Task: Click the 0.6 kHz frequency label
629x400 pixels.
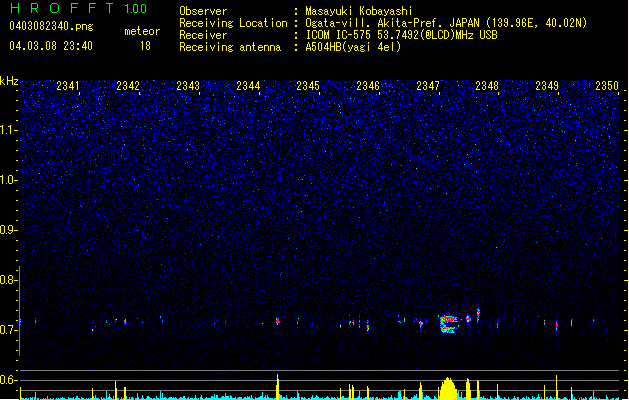Action: (9, 380)
